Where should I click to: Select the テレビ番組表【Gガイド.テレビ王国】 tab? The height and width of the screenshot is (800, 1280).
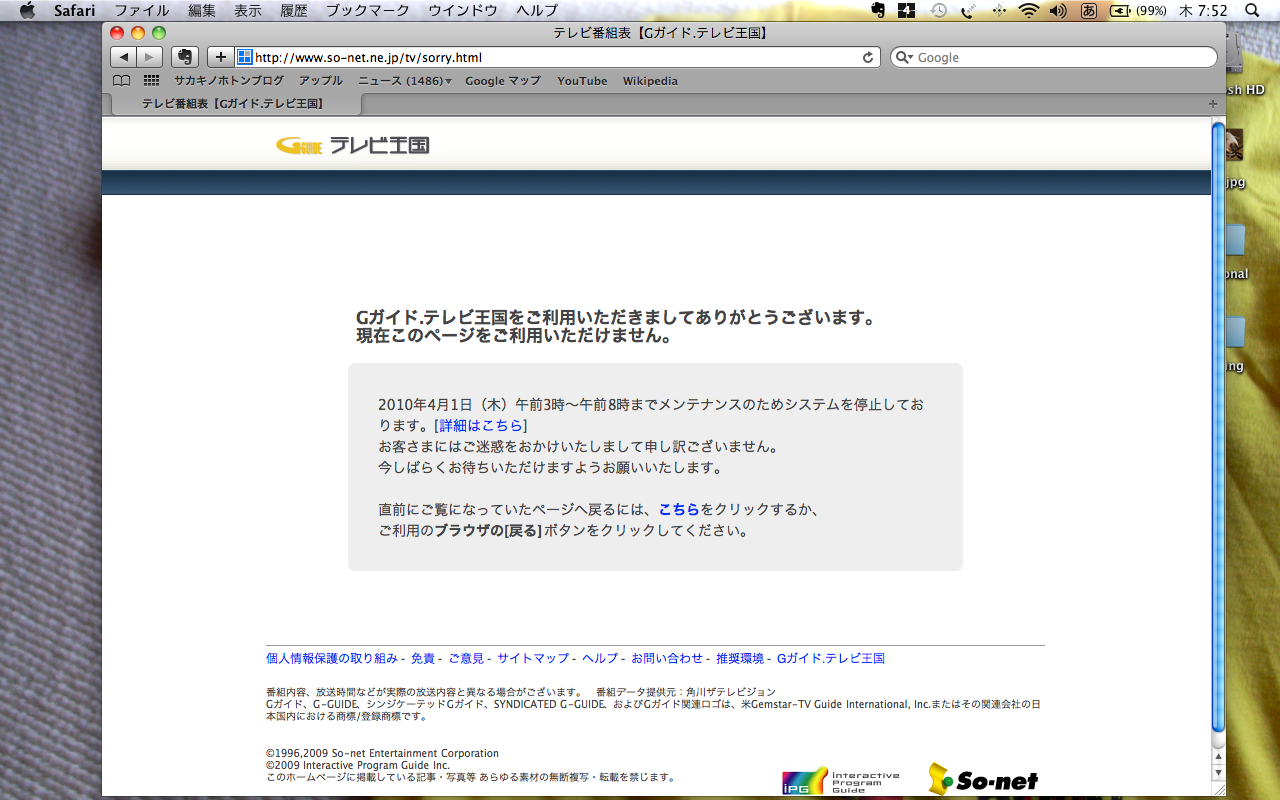click(232, 104)
